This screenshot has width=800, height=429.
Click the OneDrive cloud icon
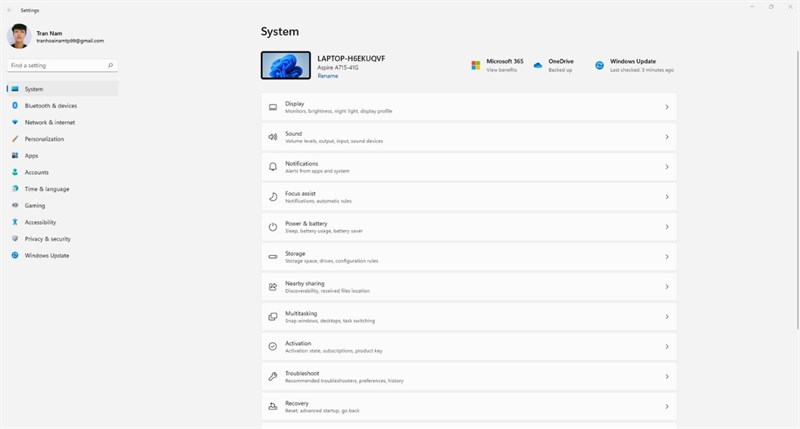point(538,65)
